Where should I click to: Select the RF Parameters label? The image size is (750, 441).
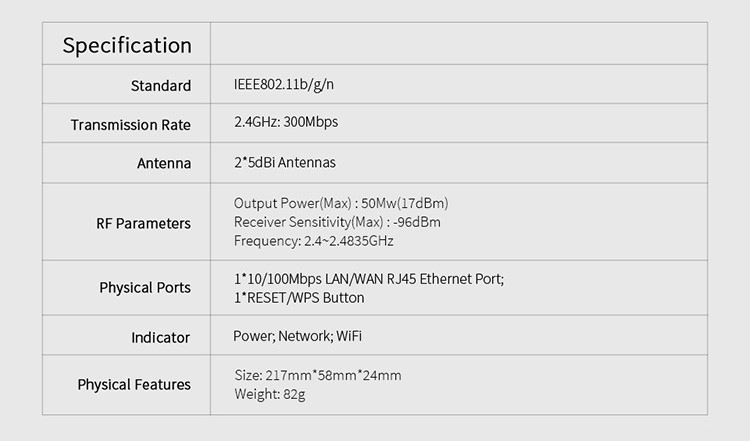coord(143,223)
